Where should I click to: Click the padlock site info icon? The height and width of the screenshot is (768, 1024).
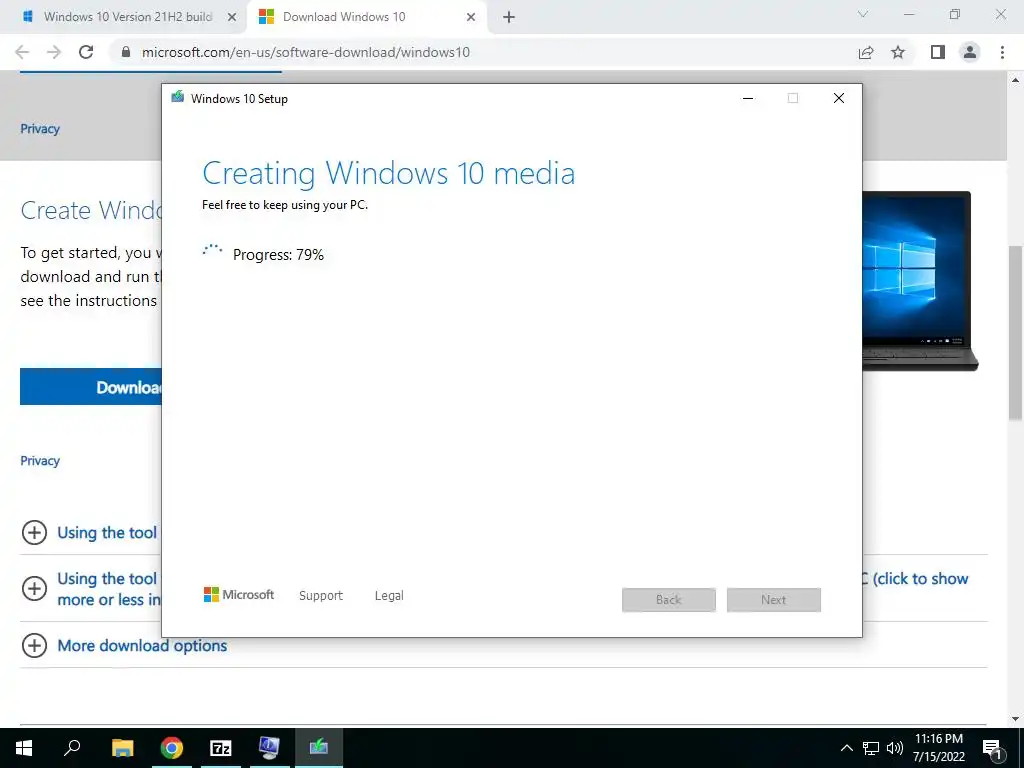[126, 52]
